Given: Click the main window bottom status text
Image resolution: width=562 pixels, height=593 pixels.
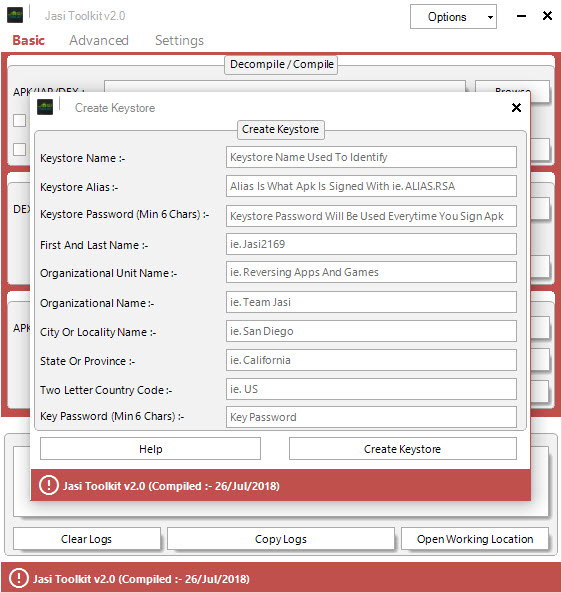Looking at the screenshot, I should click(x=141, y=579).
